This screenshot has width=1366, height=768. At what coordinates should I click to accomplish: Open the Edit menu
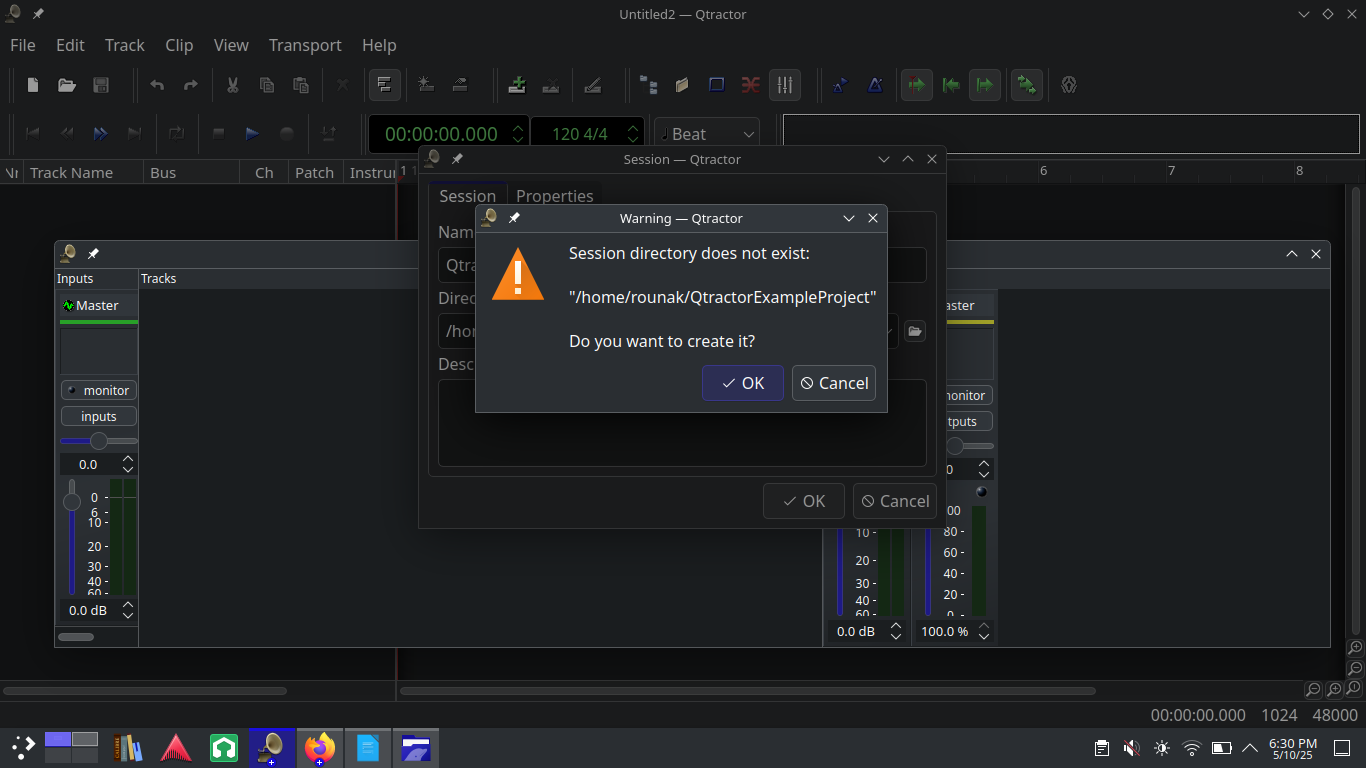(x=70, y=45)
